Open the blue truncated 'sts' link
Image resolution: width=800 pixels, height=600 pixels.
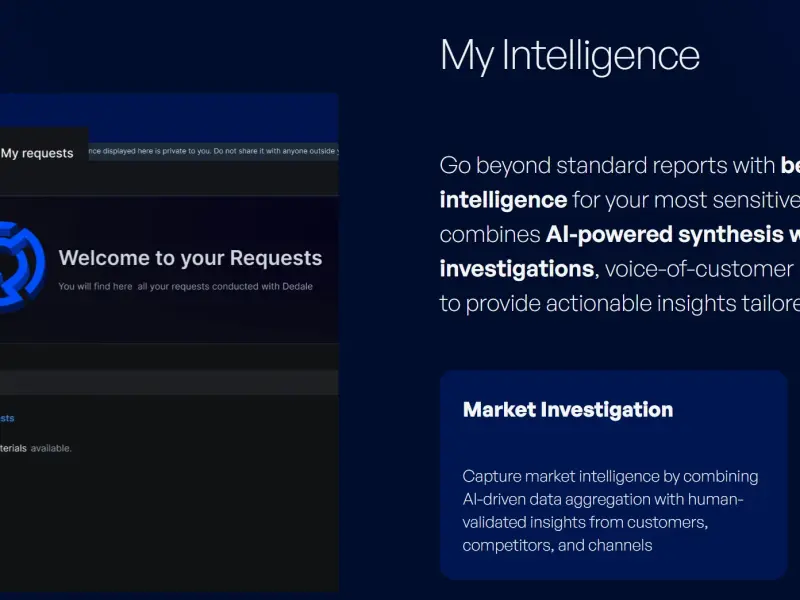[x=7, y=418]
